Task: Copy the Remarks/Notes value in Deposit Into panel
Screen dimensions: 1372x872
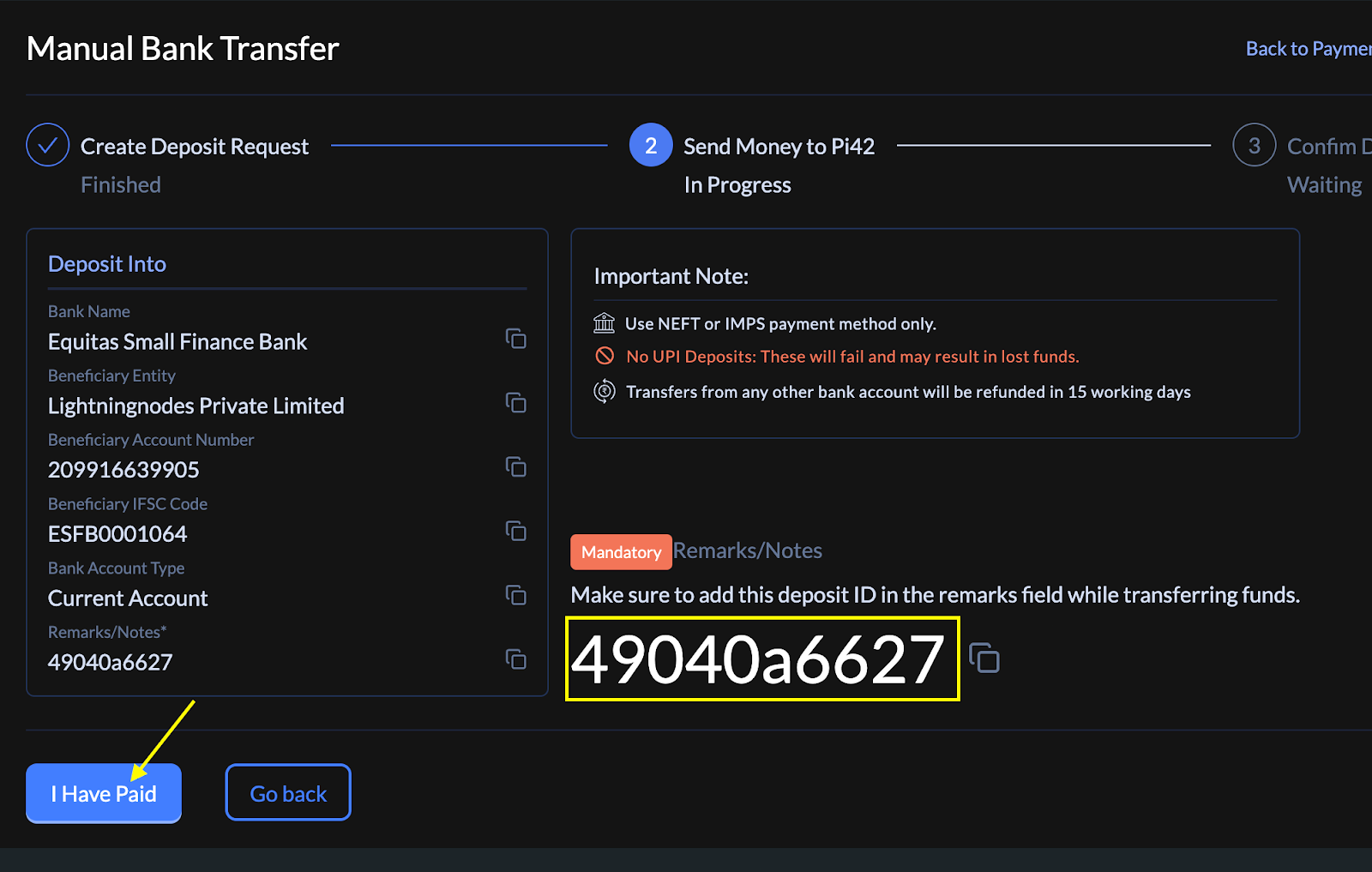Action: (515, 659)
